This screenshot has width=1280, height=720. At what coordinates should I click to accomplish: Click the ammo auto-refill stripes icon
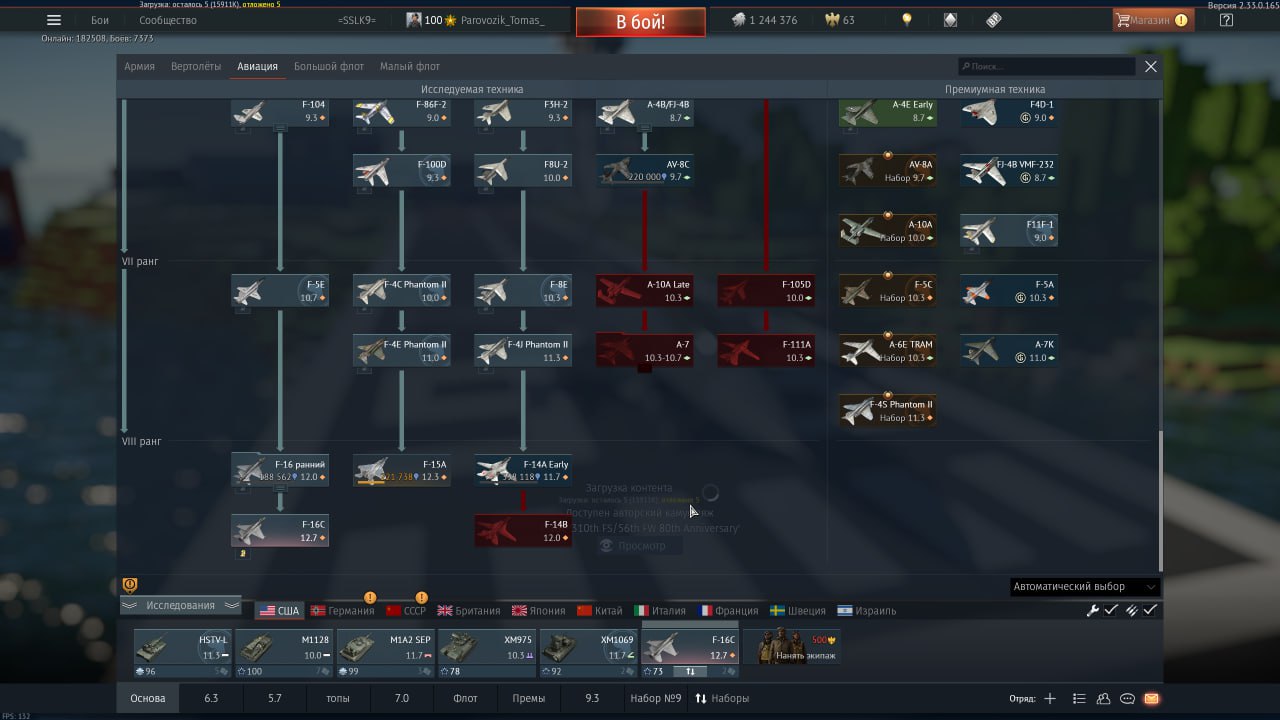1132,610
